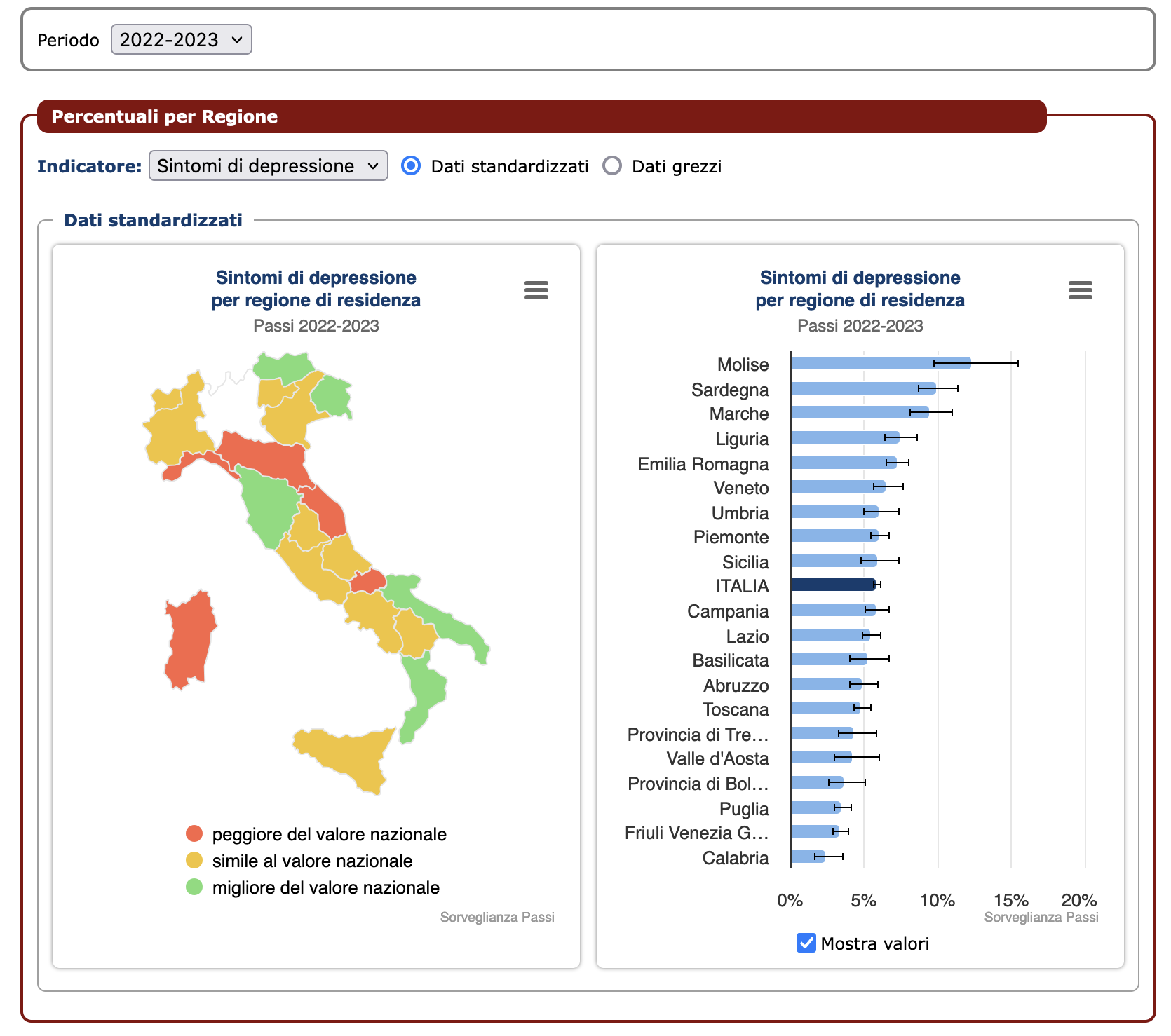Image resolution: width=1171 pixels, height=1036 pixels.
Task: Select the dark blue ITALIA bar
Action: [x=831, y=586]
